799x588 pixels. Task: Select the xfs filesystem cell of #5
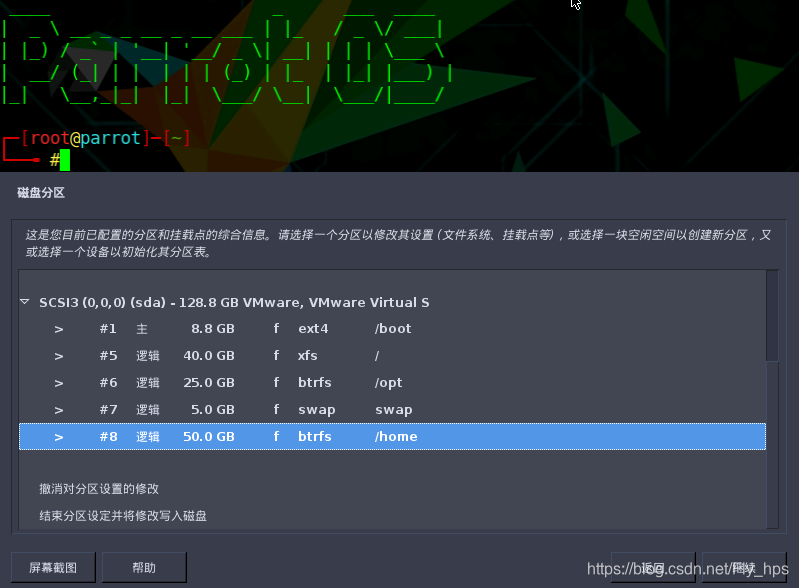(x=307, y=356)
